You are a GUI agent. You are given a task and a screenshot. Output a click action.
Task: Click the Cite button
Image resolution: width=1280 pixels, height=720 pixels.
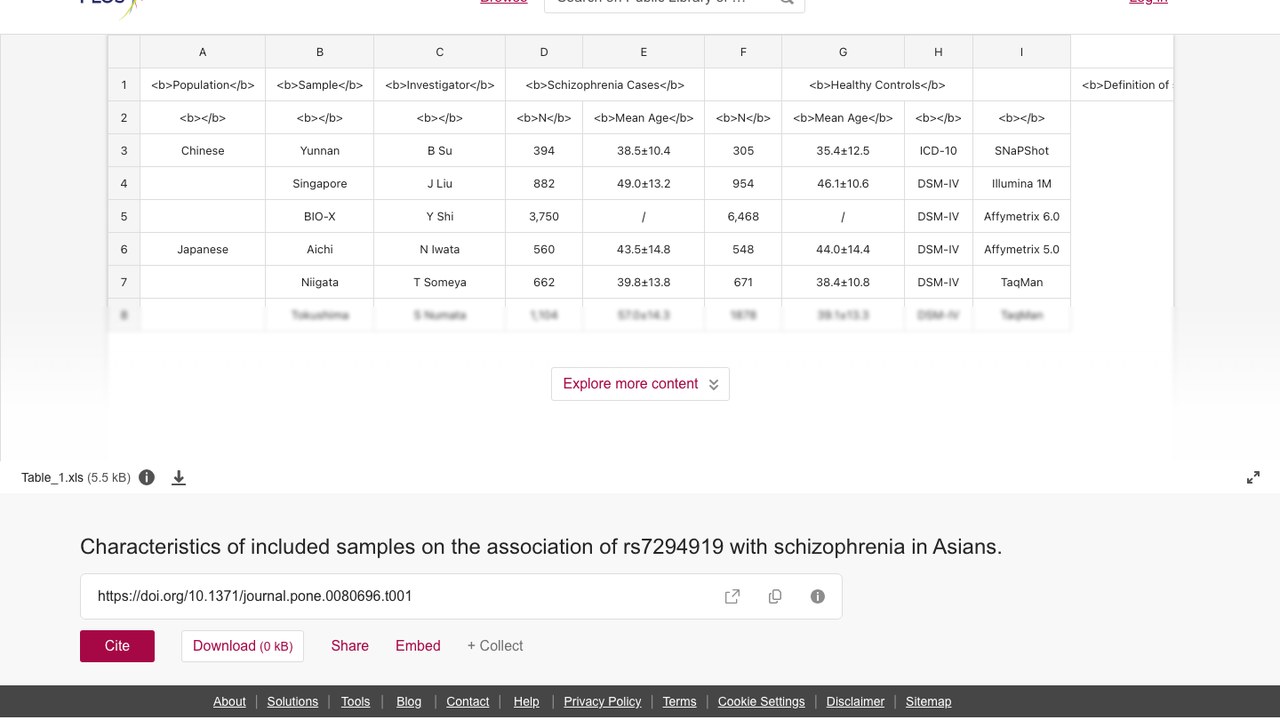[117, 646]
